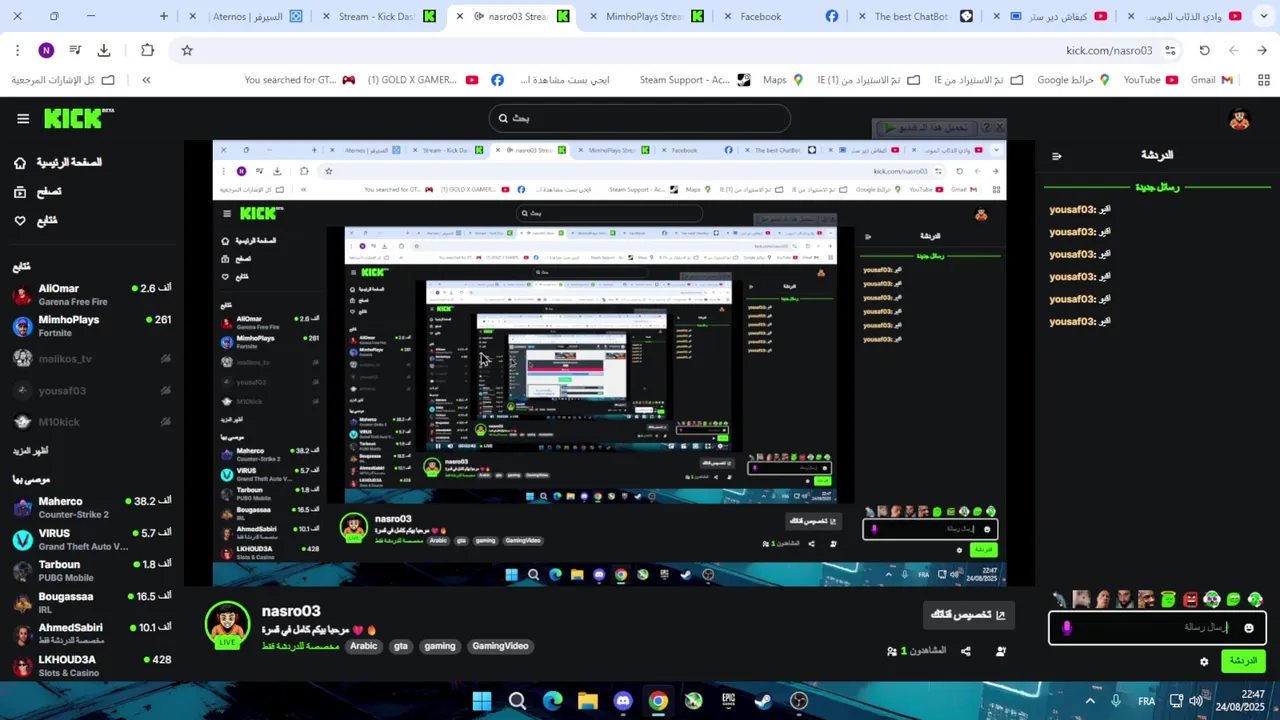Open MimhoPlays channel in sidebar
This screenshot has width=1280, height=720.
pyautogui.click(x=92, y=326)
